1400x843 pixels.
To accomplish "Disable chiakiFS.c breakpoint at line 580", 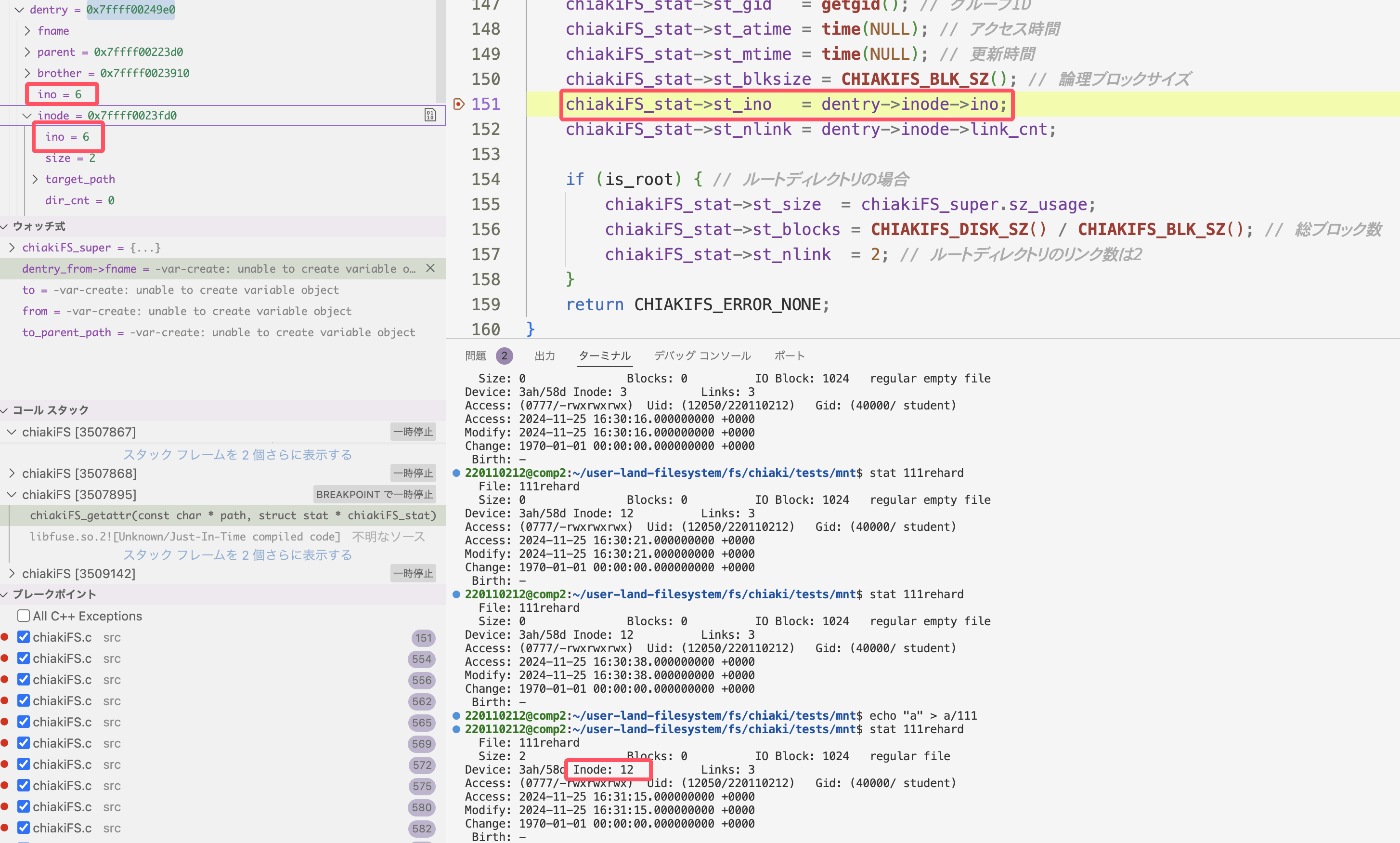I will (23, 807).
